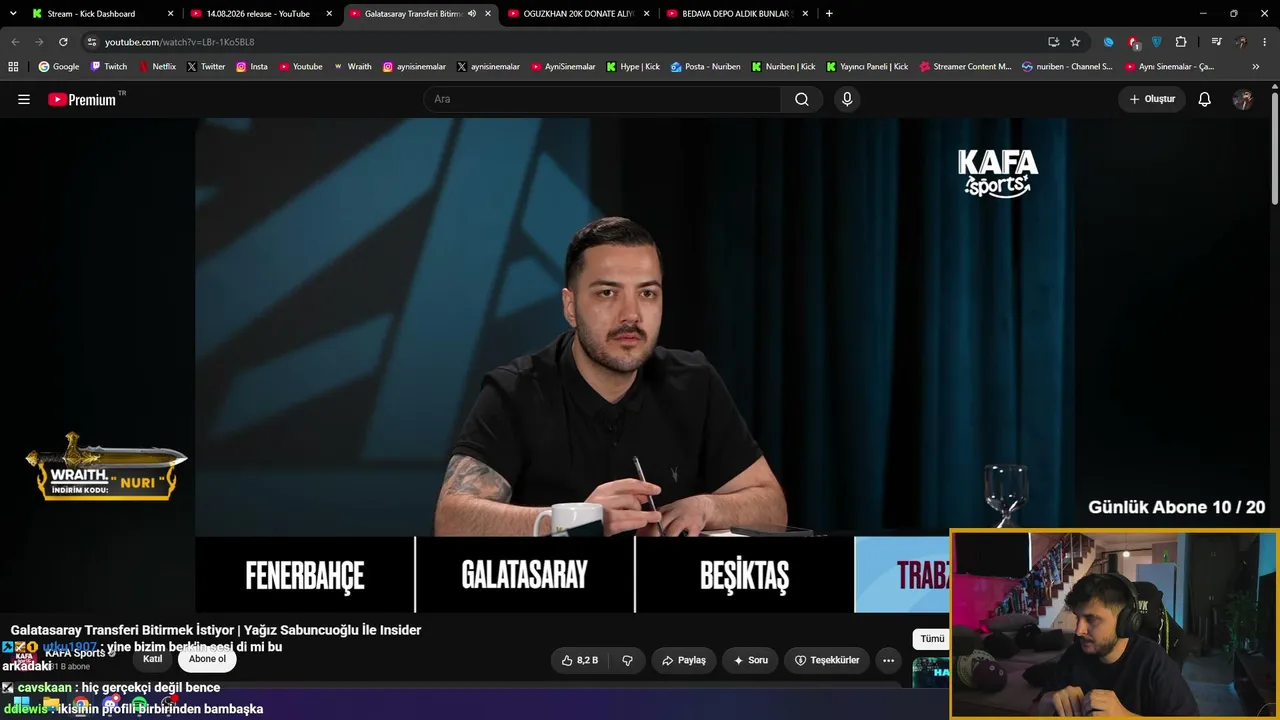1280x720 pixels.
Task: Dislike the video with thumbs down
Action: pyautogui.click(x=628, y=660)
